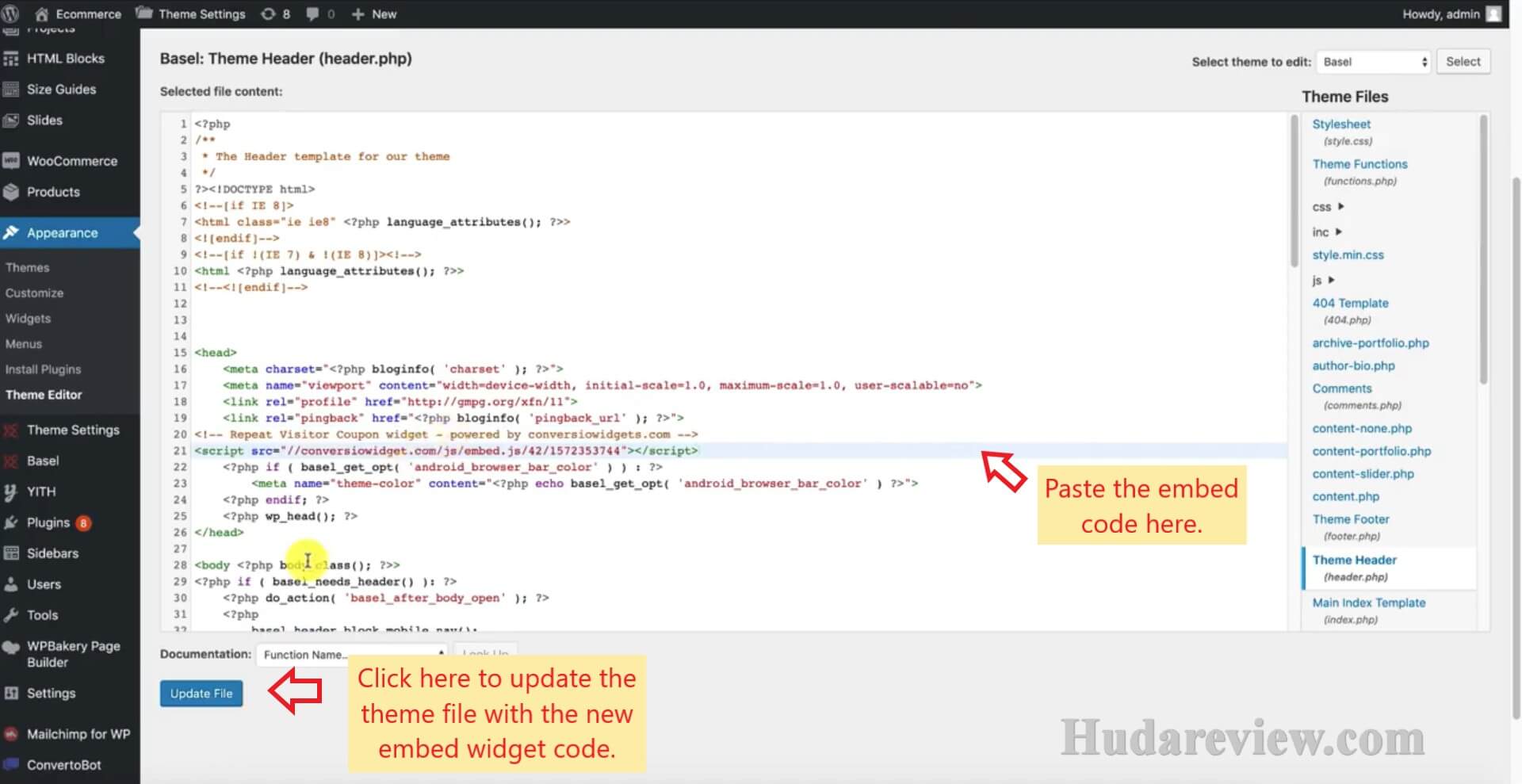
Task: Open the Settings sidebar icon
Action: tap(11, 693)
